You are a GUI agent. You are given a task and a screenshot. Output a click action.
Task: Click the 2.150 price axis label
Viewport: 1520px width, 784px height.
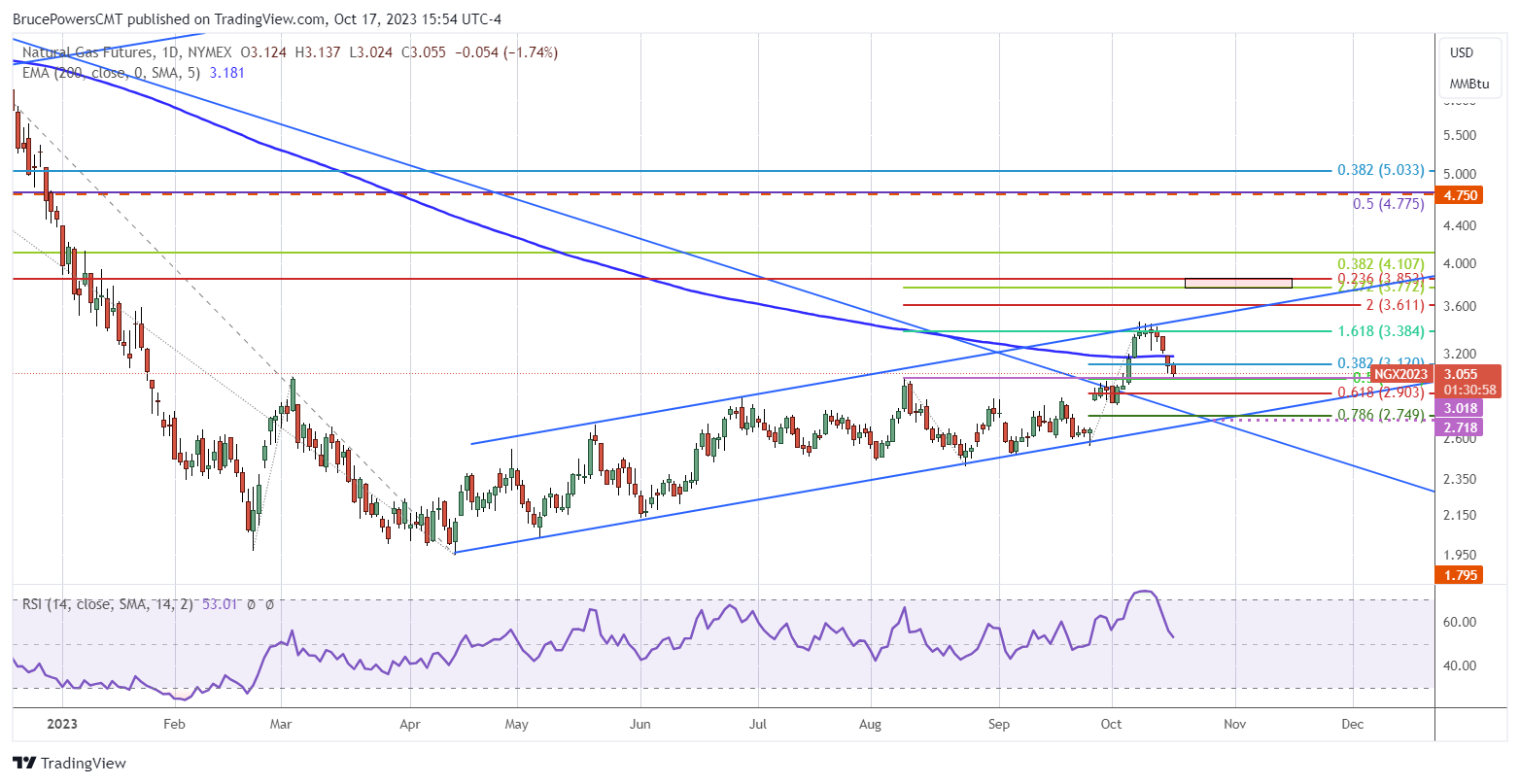[1461, 515]
